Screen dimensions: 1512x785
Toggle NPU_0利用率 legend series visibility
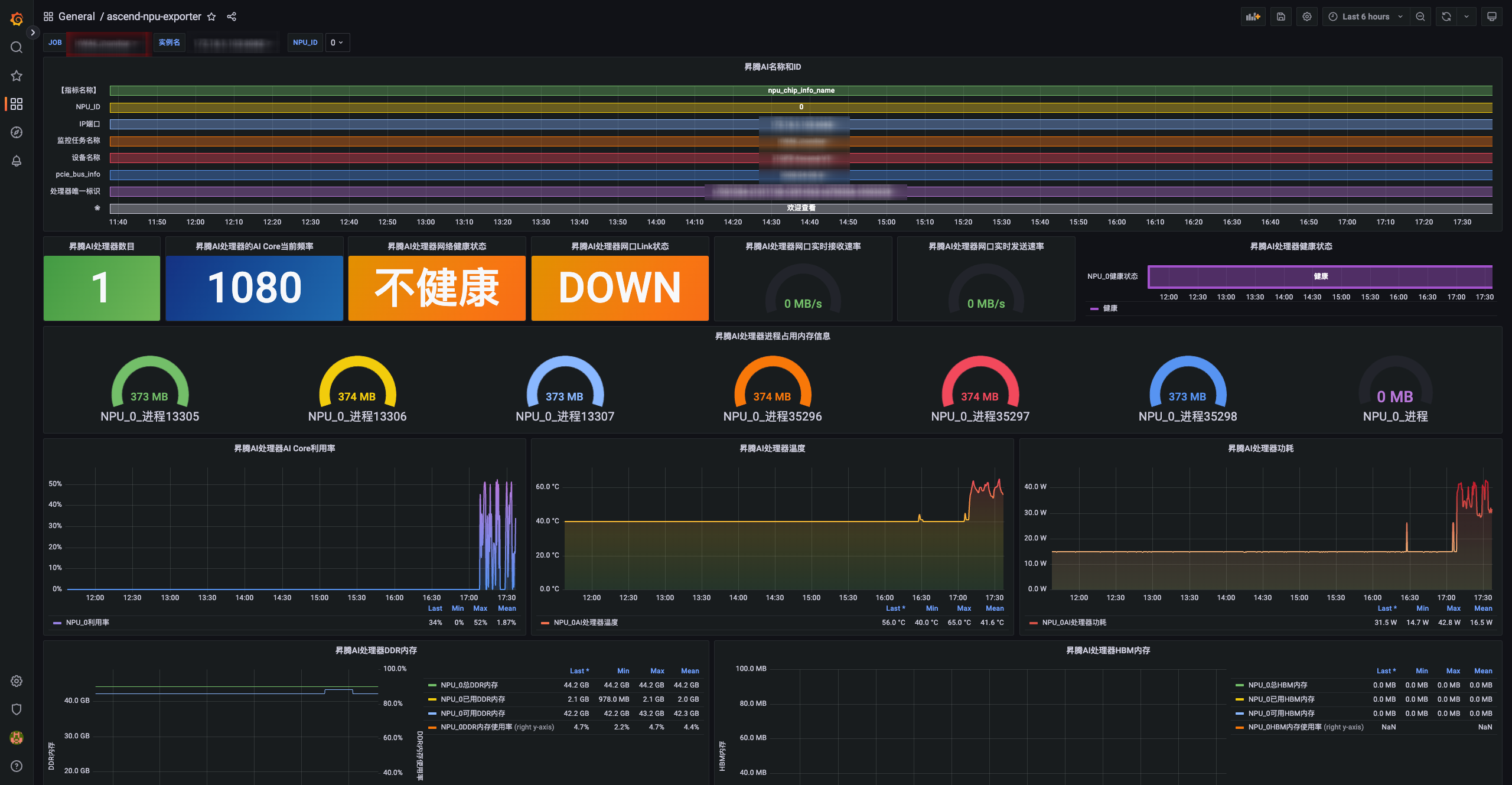pos(87,623)
